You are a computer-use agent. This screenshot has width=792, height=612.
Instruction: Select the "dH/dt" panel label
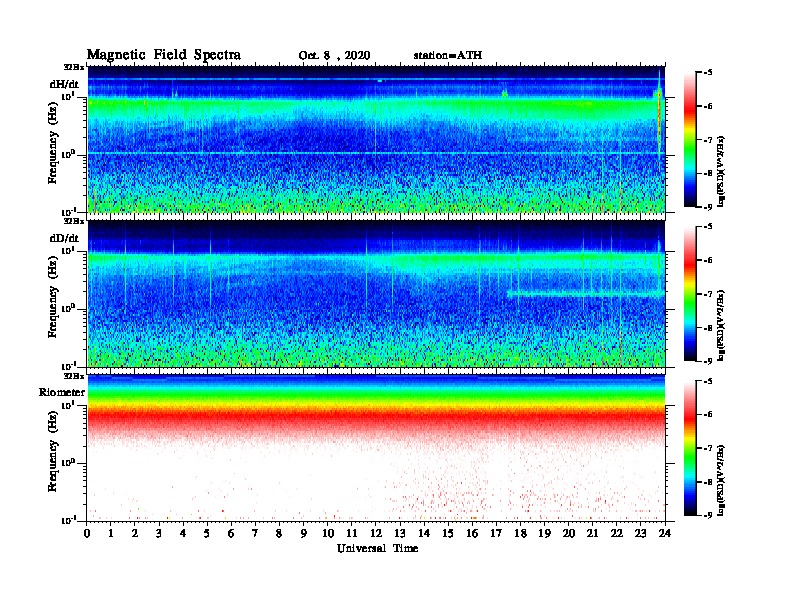pos(64,83)
